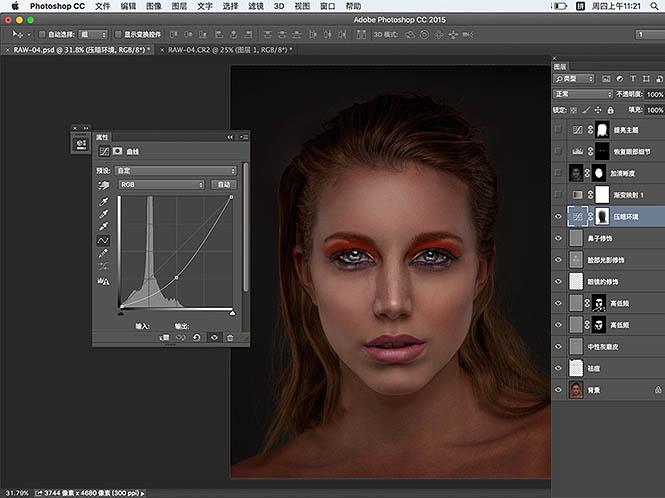Image resolution: width=665 pixels, height=498 pixels.
Task: Click the white point slider under histogram
Action: [x=232, y=312]
